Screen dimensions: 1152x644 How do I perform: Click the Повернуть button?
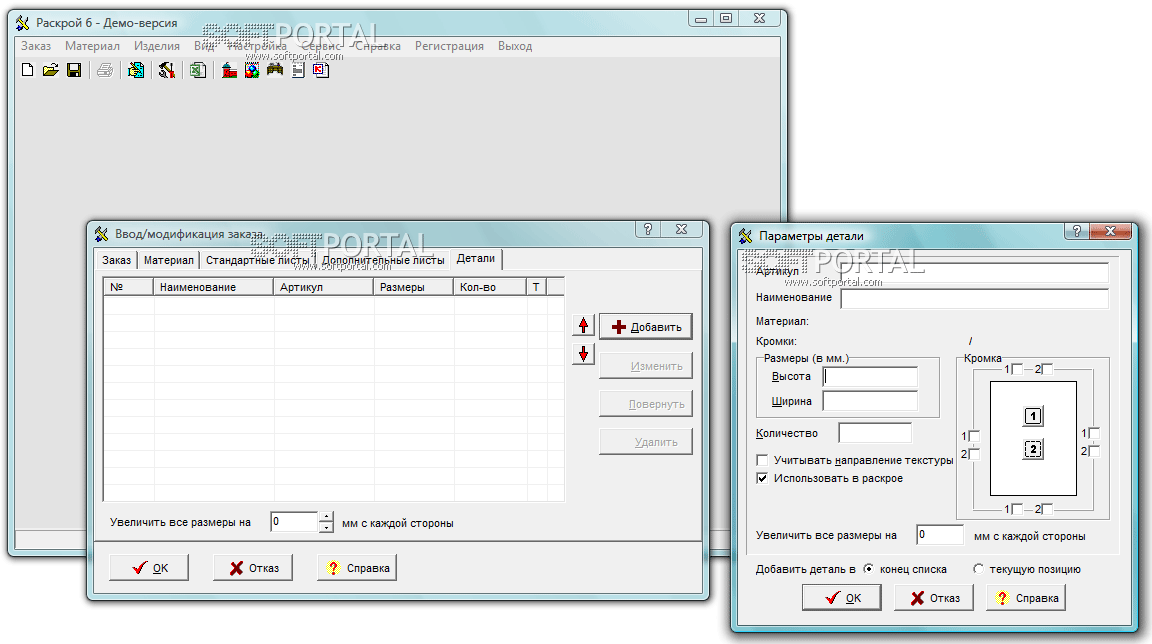click(x=646, y=404)
